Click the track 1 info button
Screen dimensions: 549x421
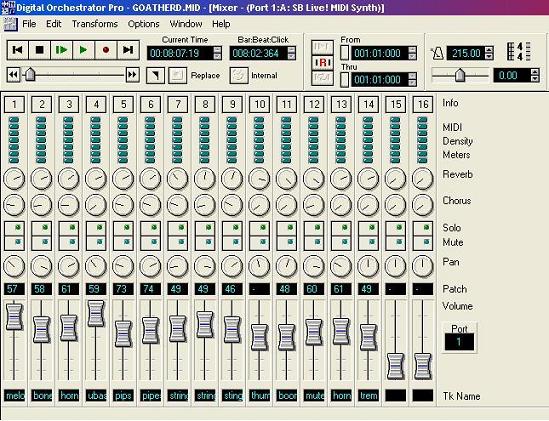[14, 104]
